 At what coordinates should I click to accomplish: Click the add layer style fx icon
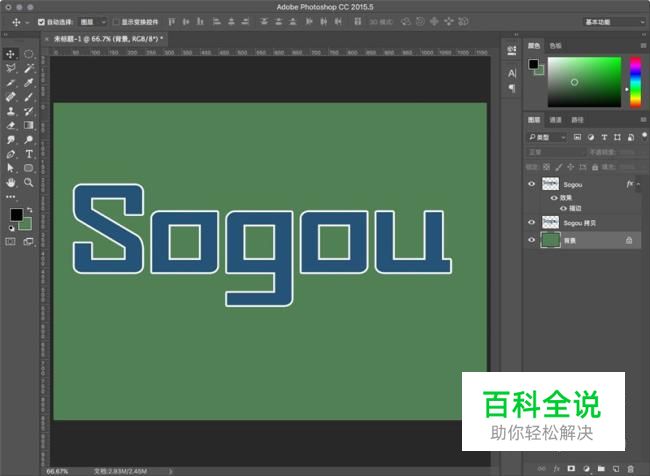click(557, 469)
